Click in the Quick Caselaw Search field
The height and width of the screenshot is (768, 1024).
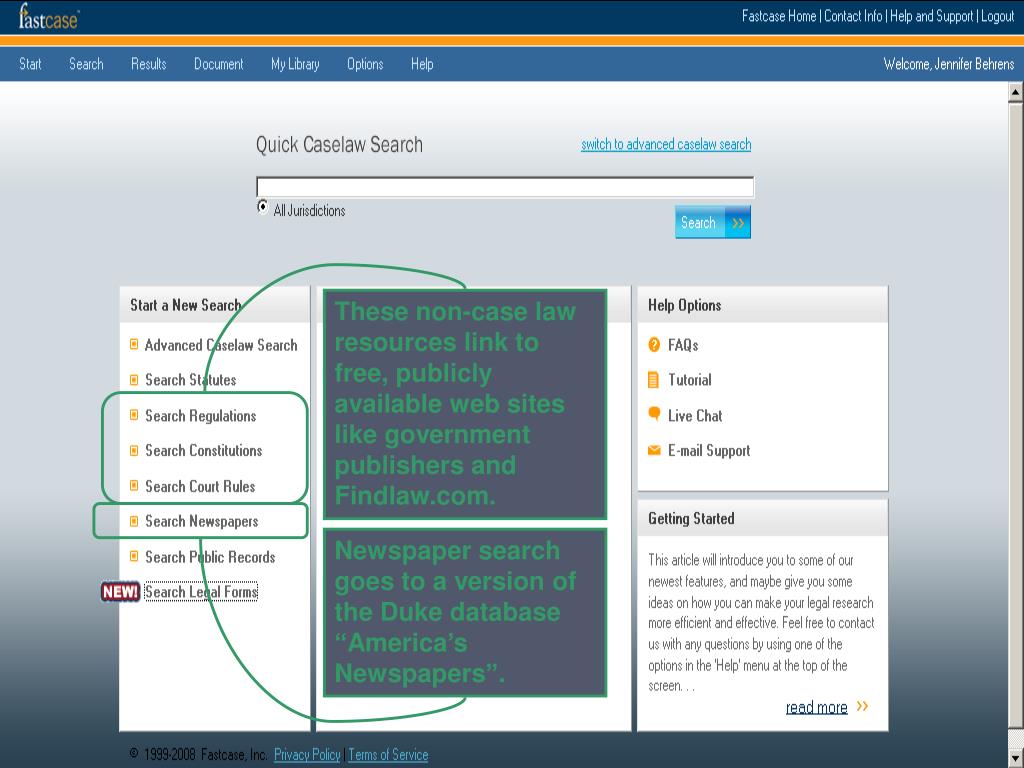[505, 187]
